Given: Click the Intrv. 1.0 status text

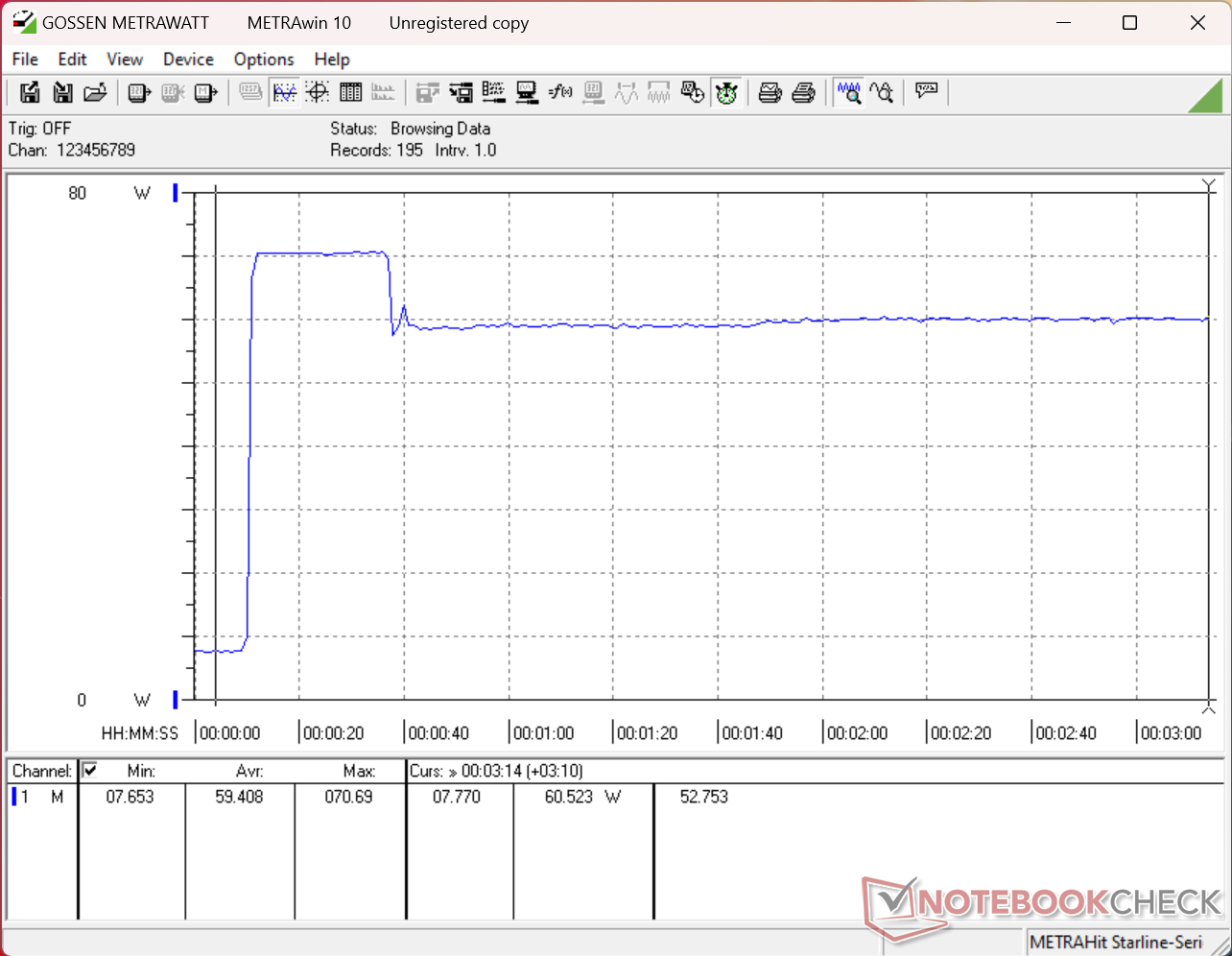Looking at the screenshot, I should point(465,150).
